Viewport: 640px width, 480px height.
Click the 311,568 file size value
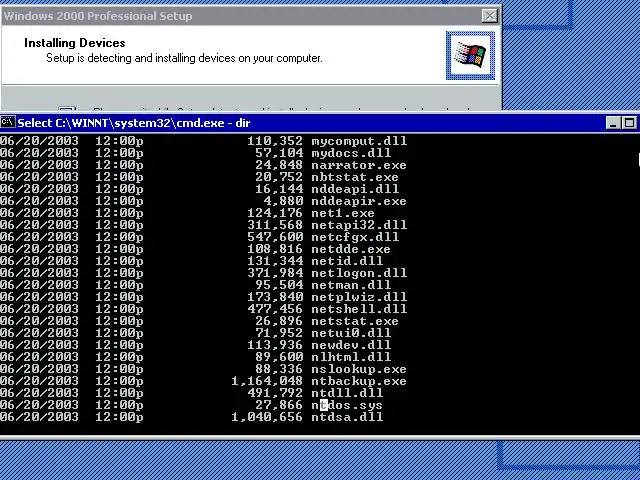click(x=275, y=225)
